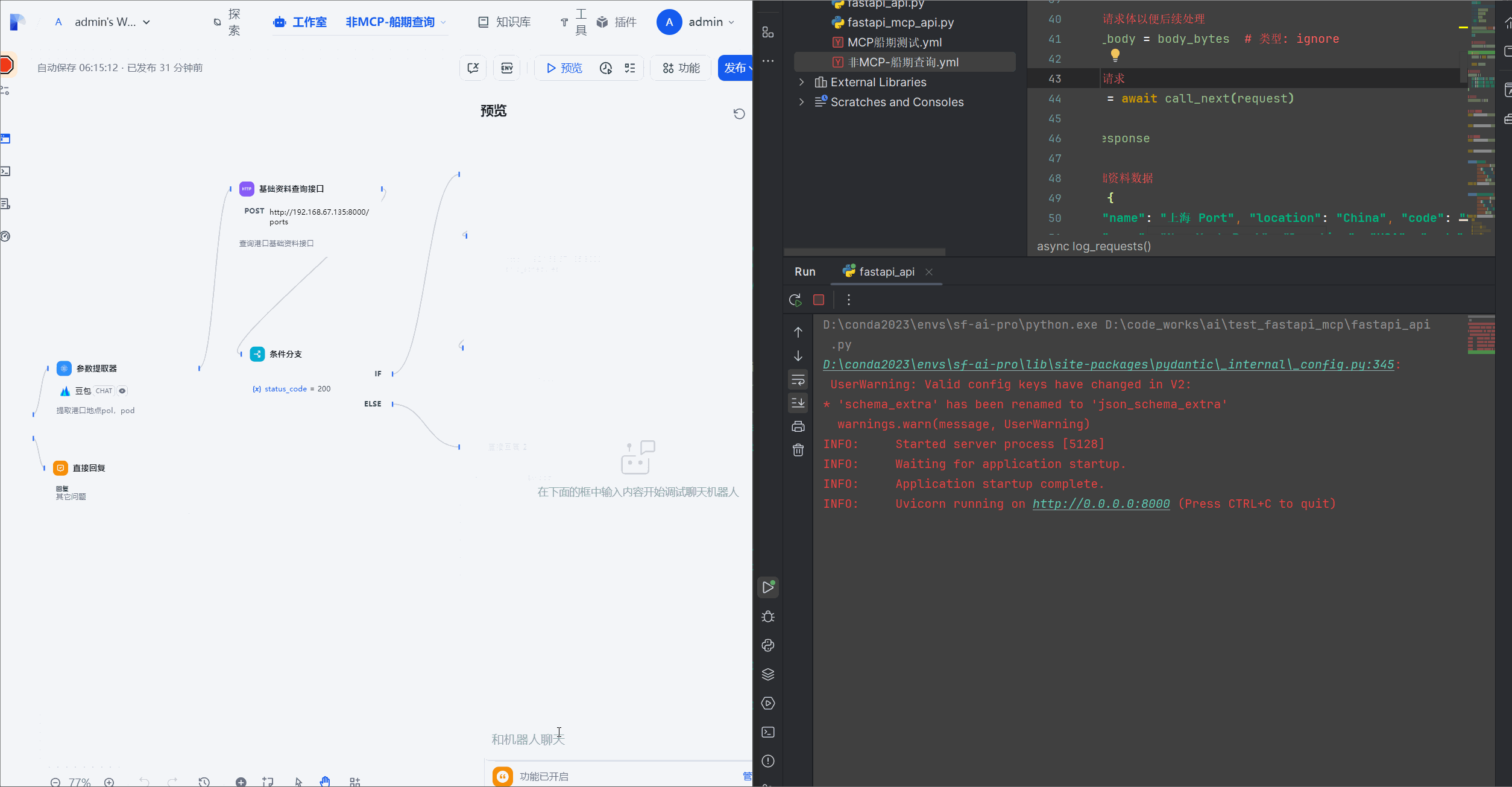
Task: Click the ENV environment variables icon
Action: click(507, 68)
